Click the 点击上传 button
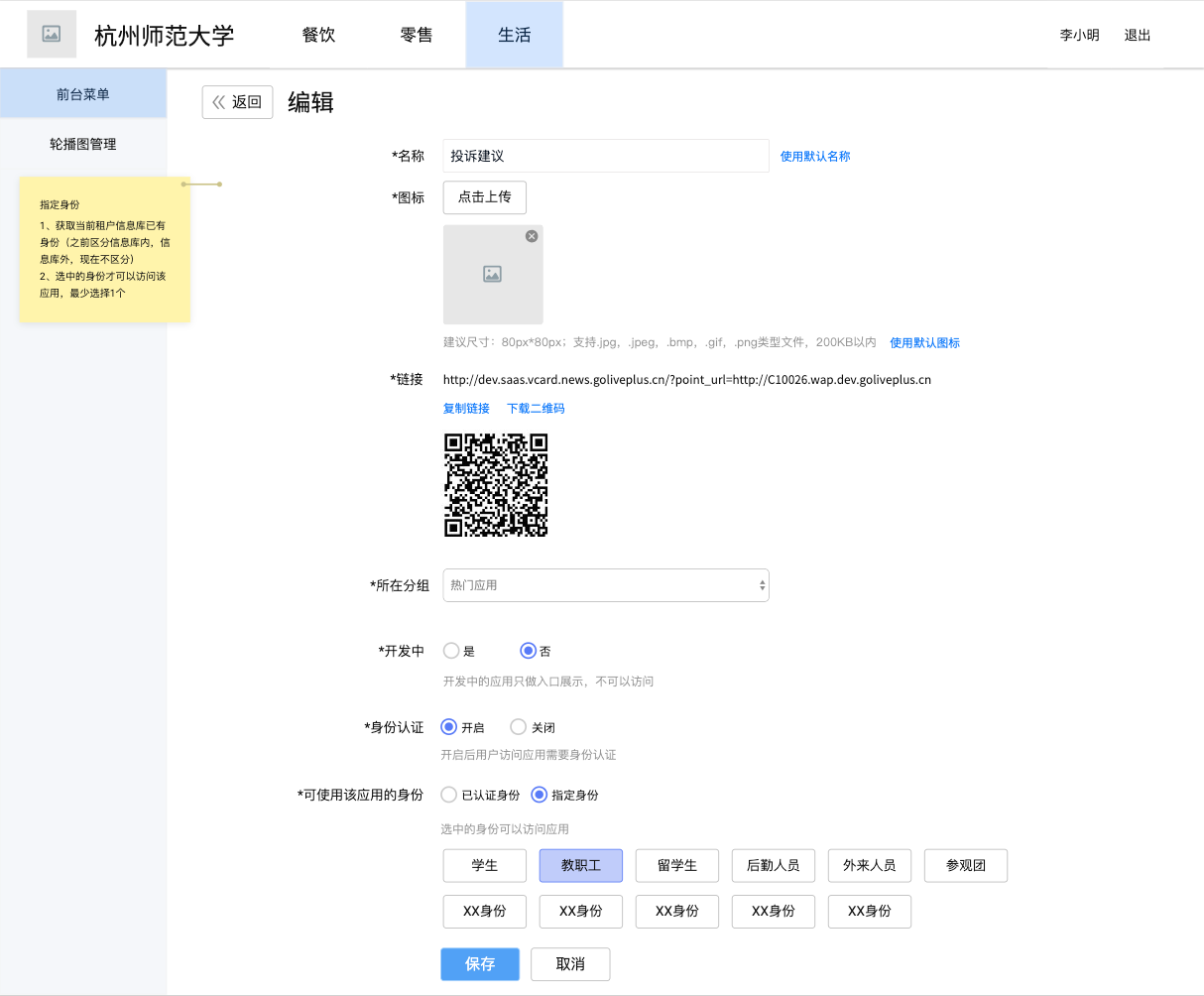 (485, 197)
